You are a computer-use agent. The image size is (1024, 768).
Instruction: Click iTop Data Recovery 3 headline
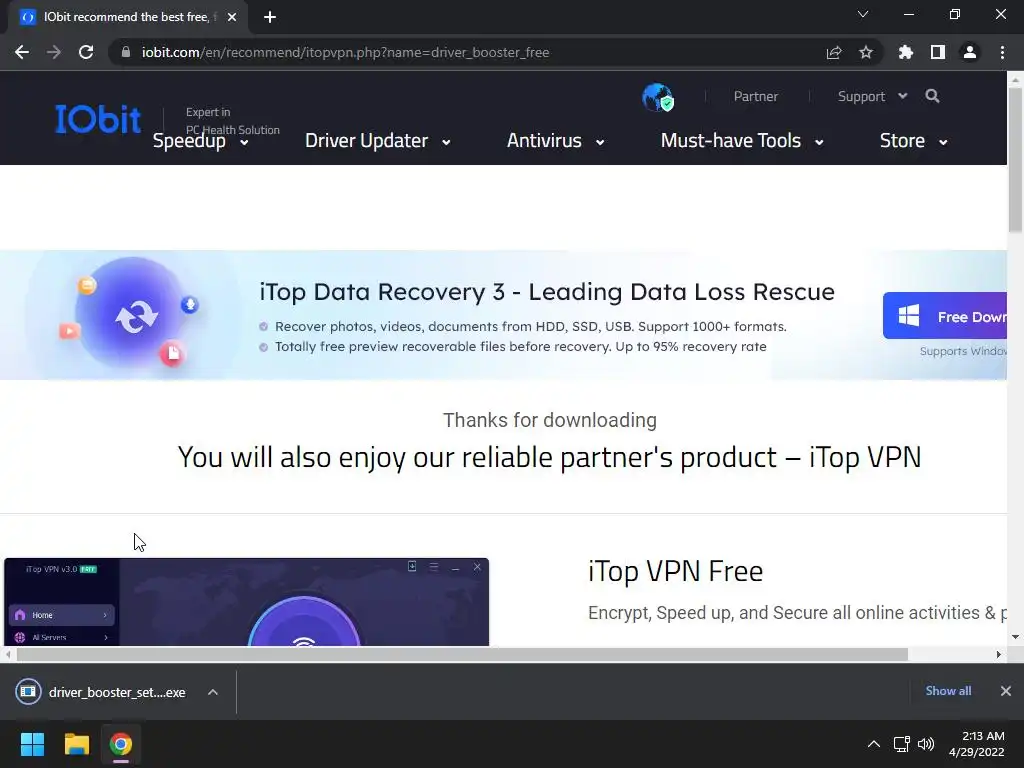547,292
